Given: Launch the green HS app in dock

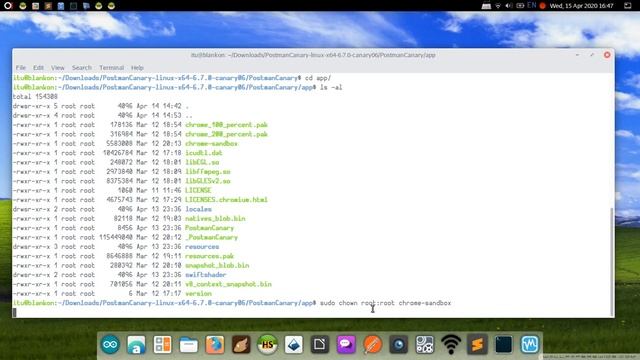Looking at the screenshot, I should [267, 344].
